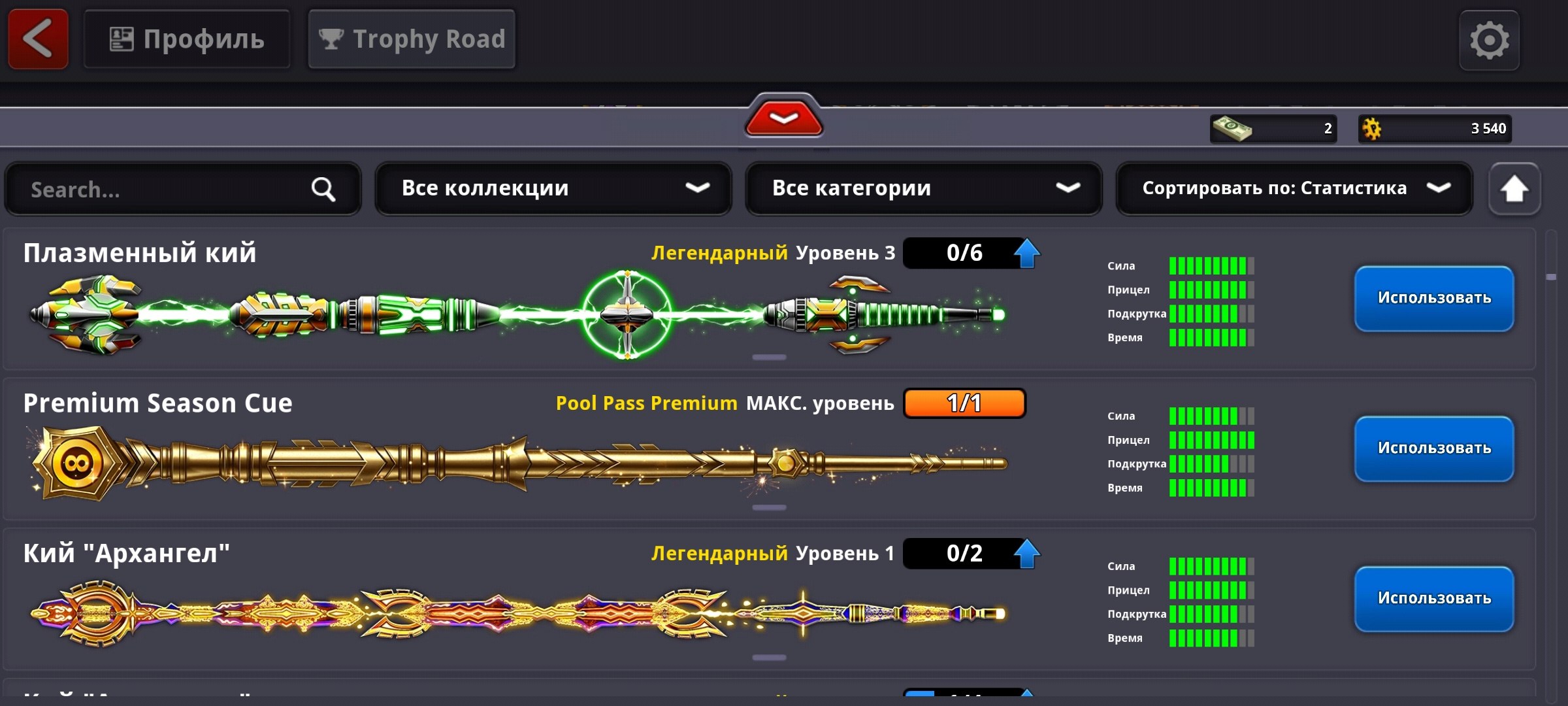Click the orange 1/1 progress bar

pos(964,403)
